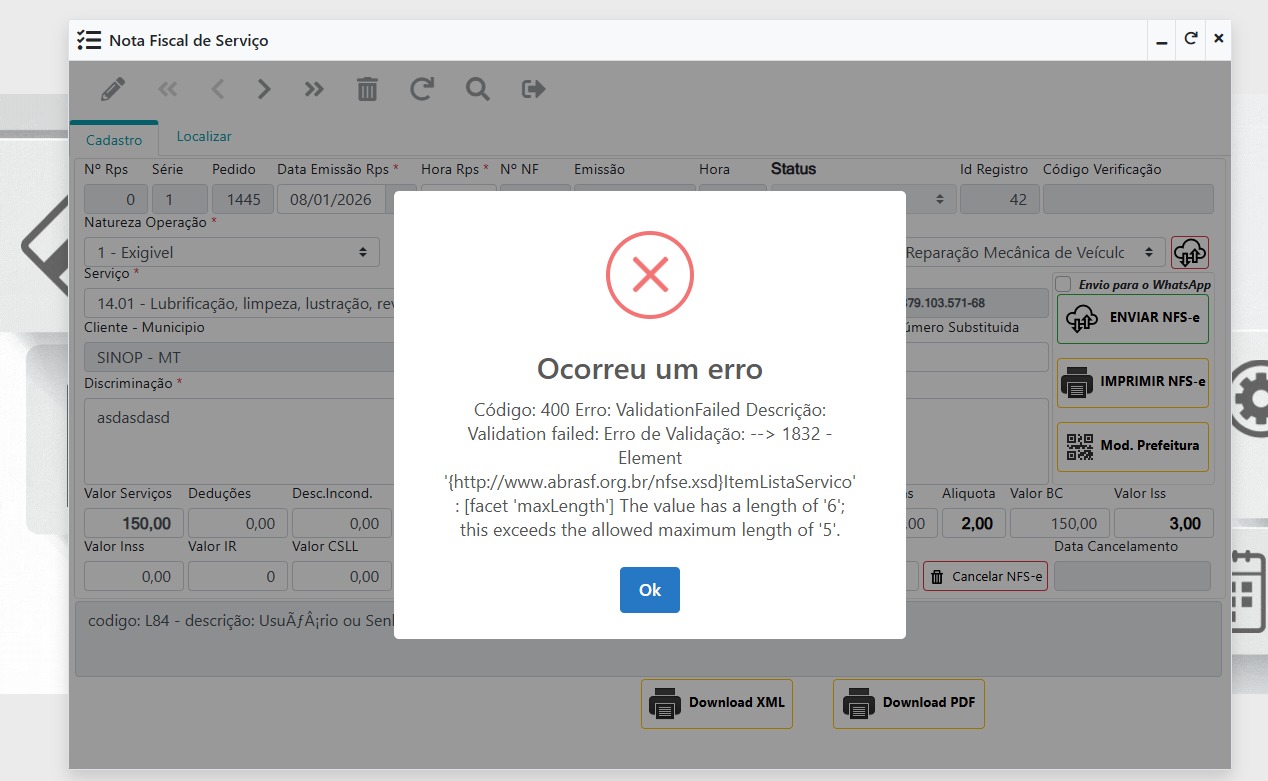The height and width of the screenshot is (781, 1268).
Task: Click the exit arrow icon in toolbar
Action: [x=534, y=89]
